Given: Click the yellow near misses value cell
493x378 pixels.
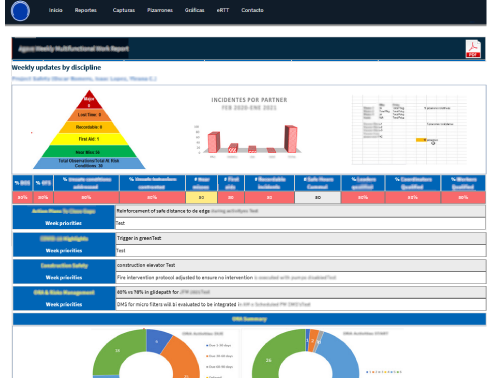Looking at the screenshot, I should coord(201,197).
